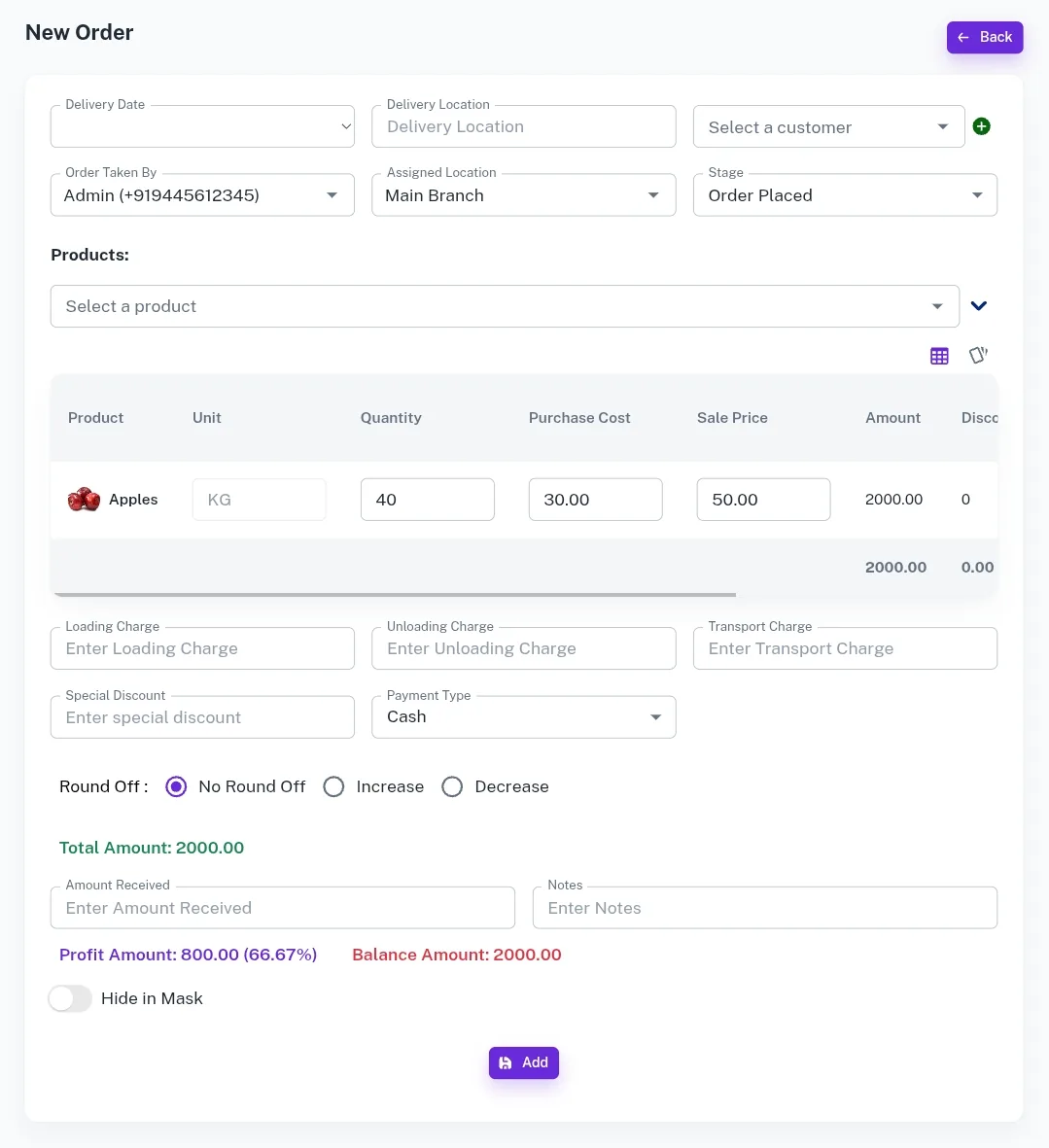Open the Order Taken By dropdown
1049x1148 pixels.
coord(203,194)
